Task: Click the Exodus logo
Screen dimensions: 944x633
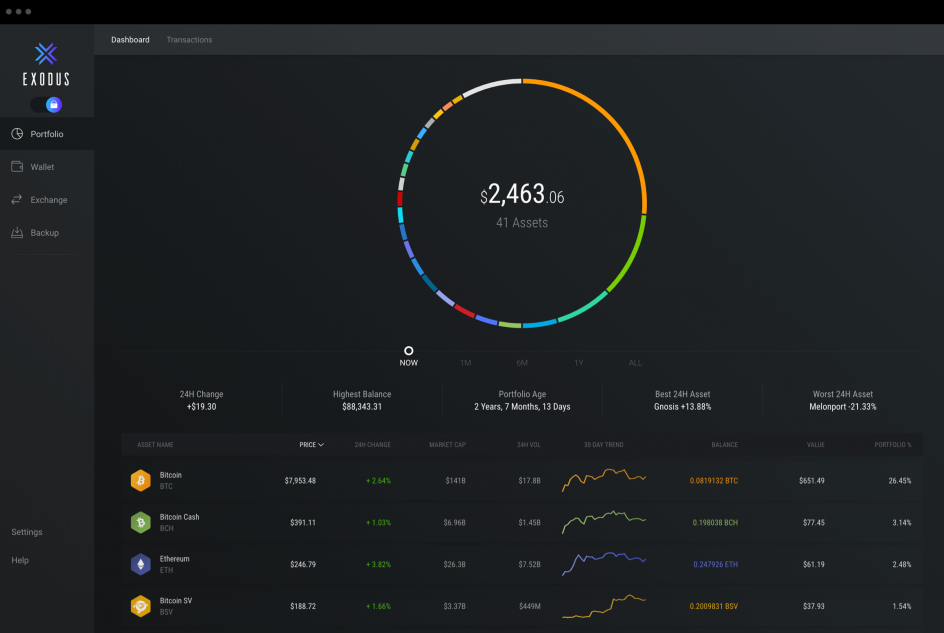Action: 46,64
